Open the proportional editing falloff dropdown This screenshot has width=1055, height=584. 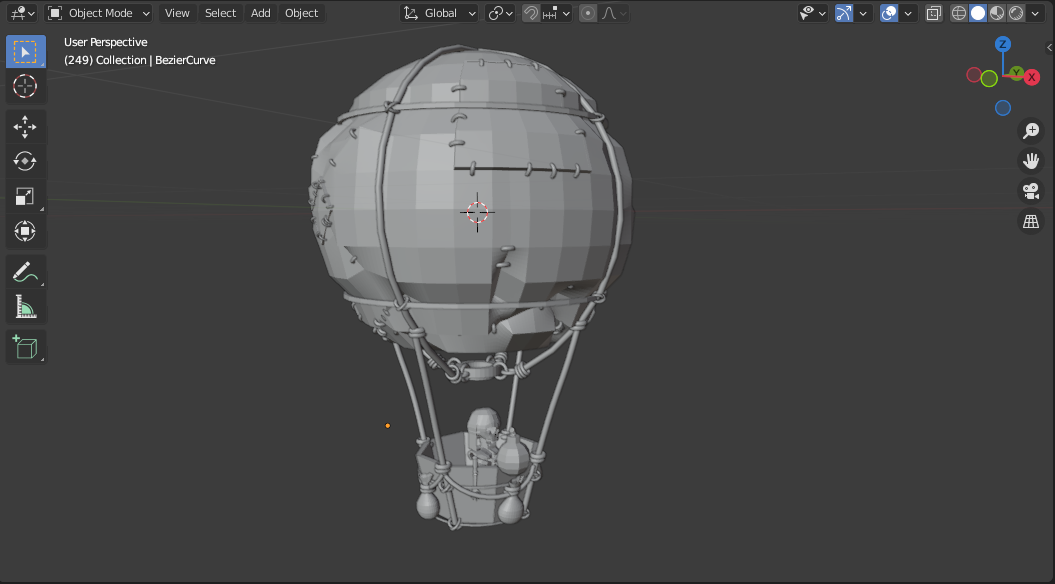(614, 13)
